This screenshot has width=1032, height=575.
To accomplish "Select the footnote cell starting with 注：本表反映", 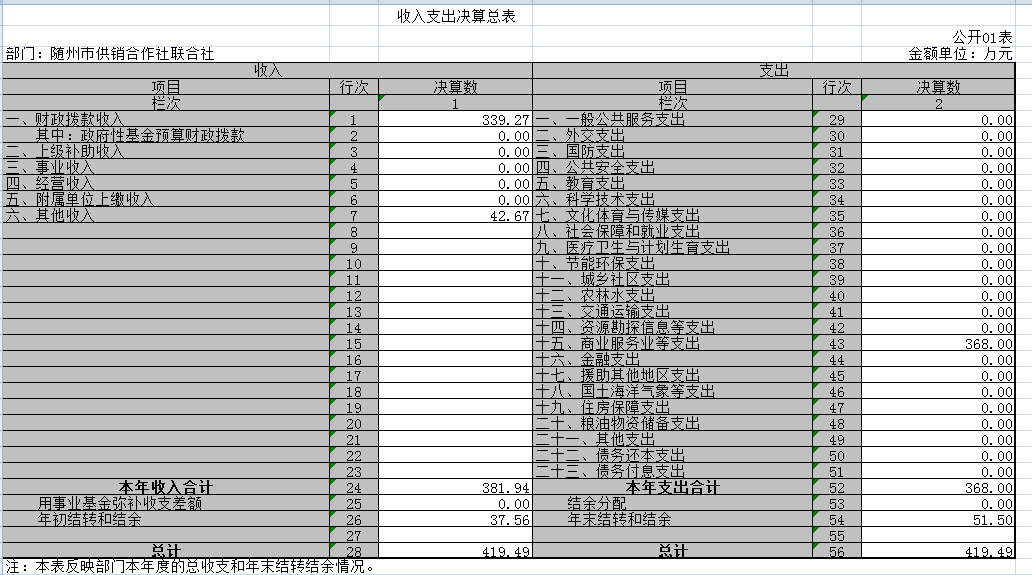I will point(190,567).
